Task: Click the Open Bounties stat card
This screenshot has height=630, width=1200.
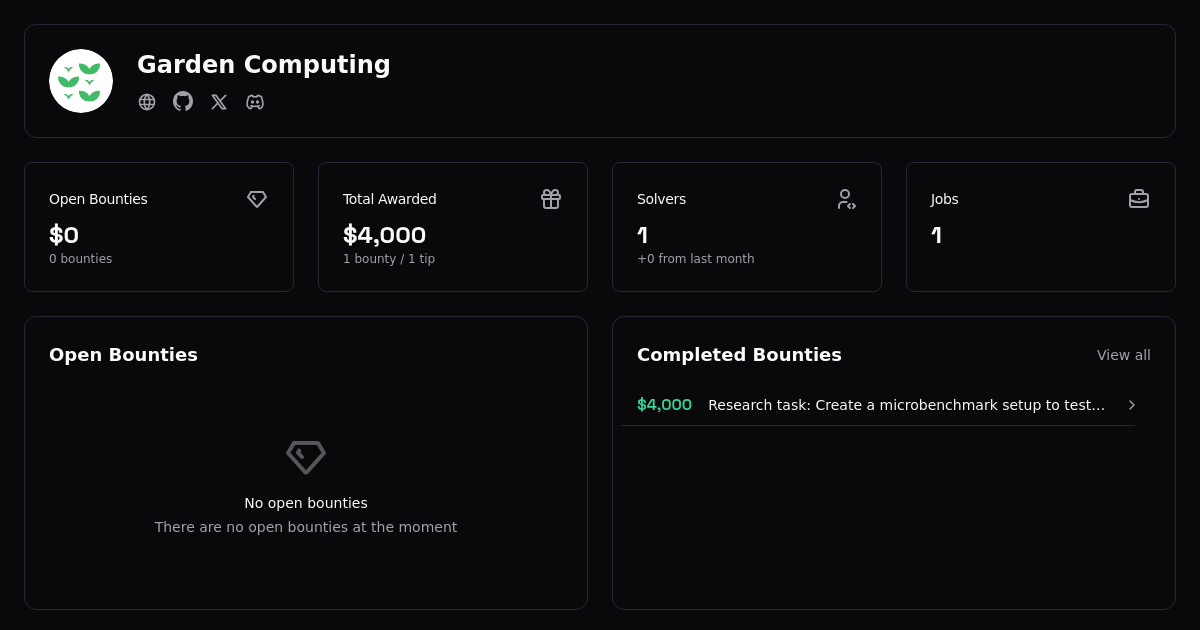Action: [159, 226]
